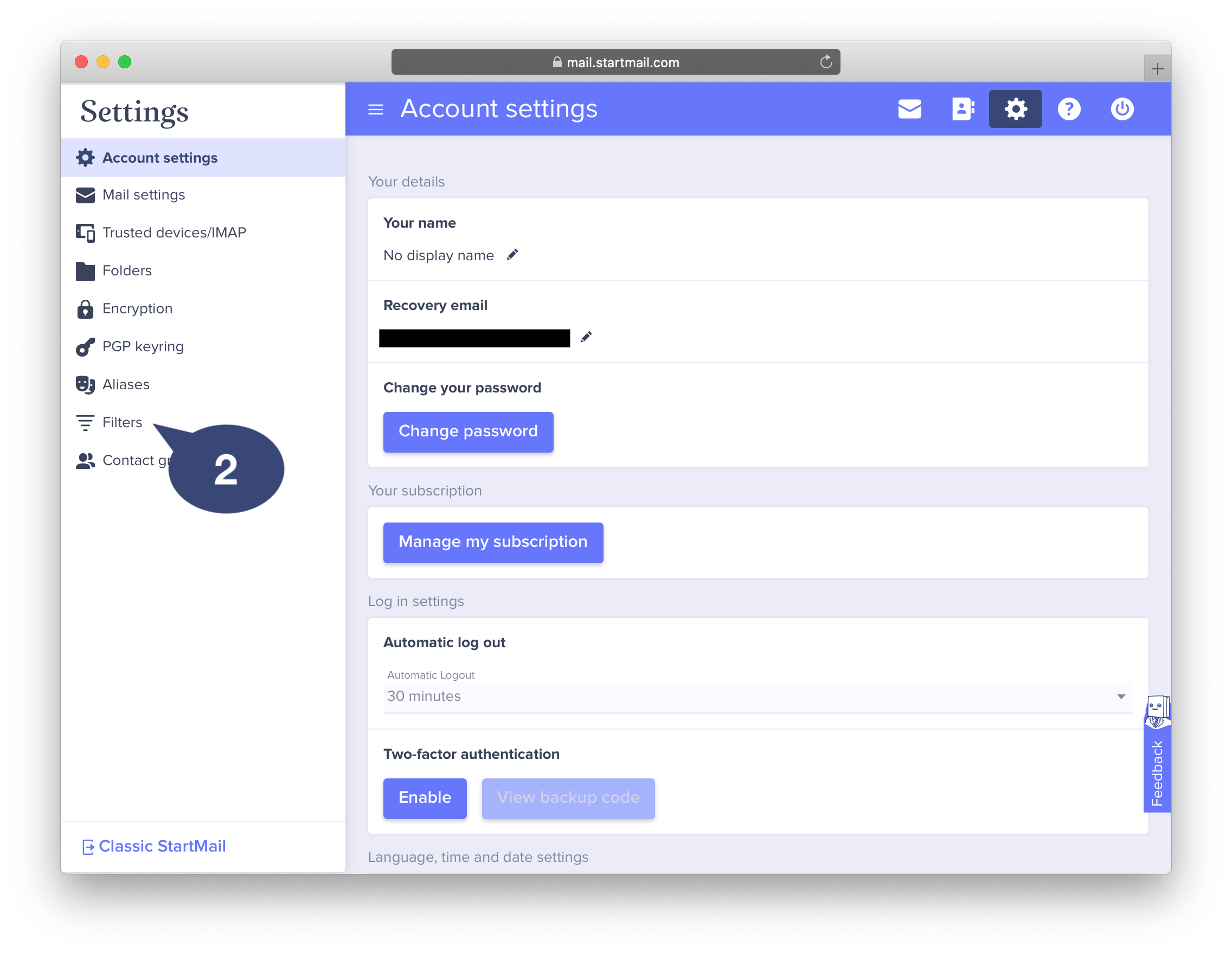The image size is (1232, 954).
Task: Enable two-factor authentication
Action: pos(425,798)
